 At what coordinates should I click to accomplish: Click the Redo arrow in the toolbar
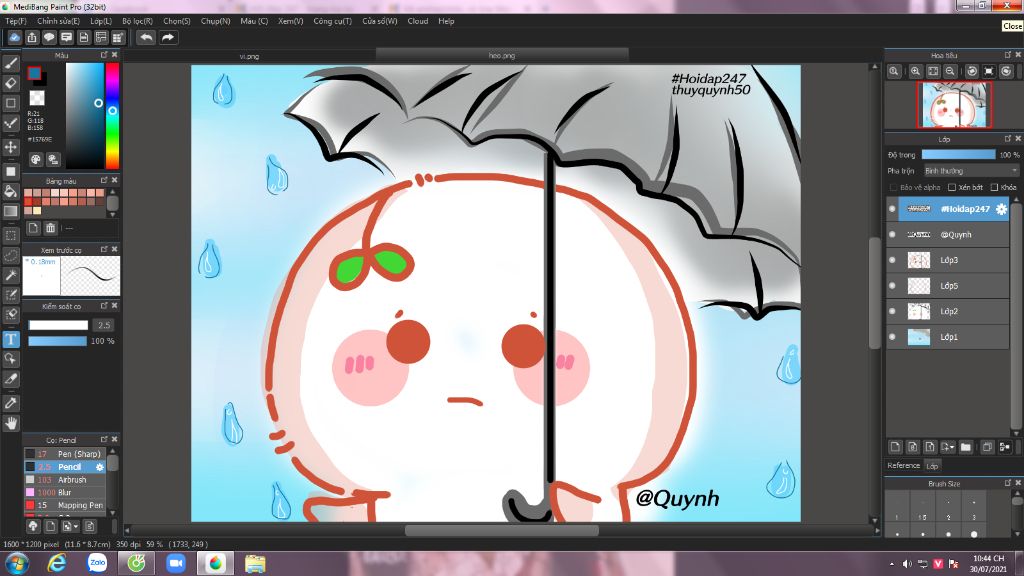(168, 38)
